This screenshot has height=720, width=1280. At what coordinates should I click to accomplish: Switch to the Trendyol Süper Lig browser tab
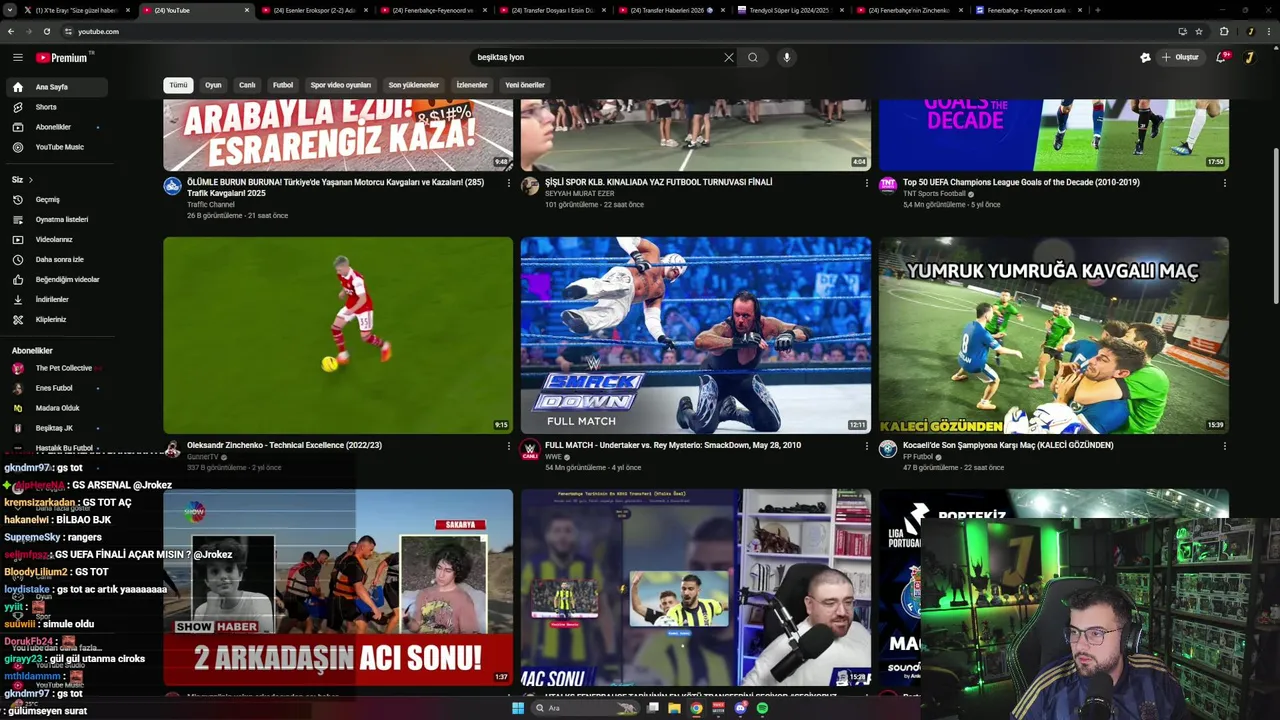(x=789, y=10)
